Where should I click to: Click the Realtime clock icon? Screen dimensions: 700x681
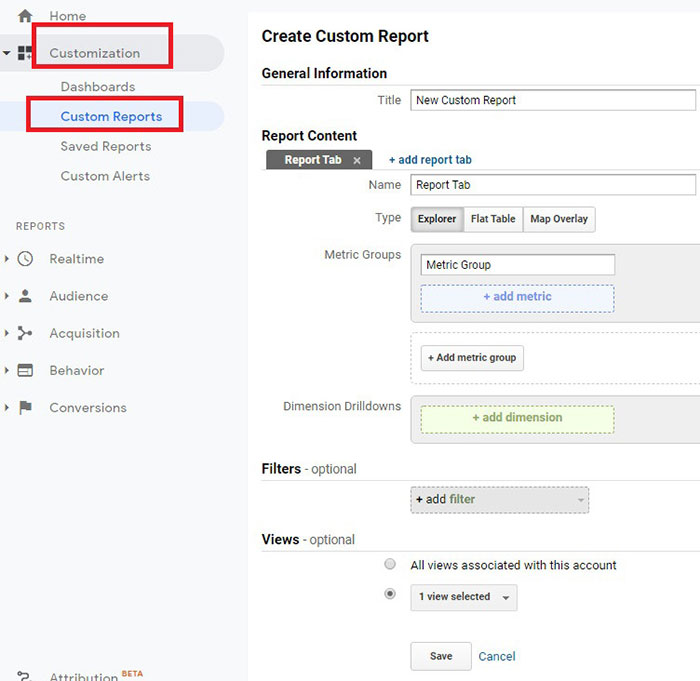coord(26,259)
